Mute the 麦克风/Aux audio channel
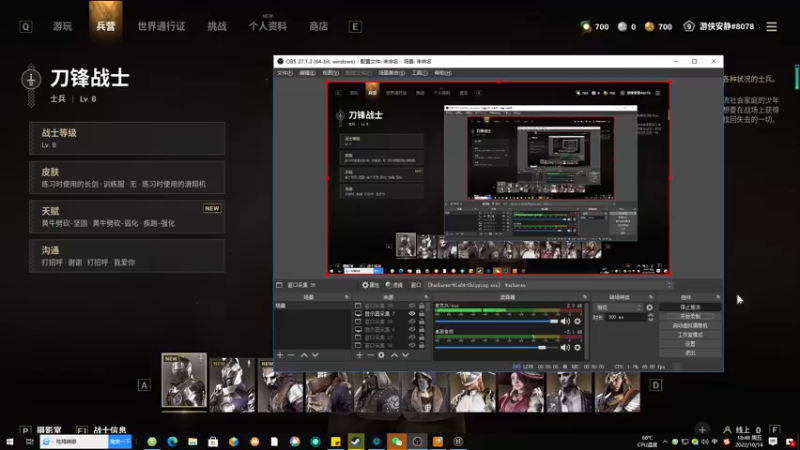 [565, 321]
